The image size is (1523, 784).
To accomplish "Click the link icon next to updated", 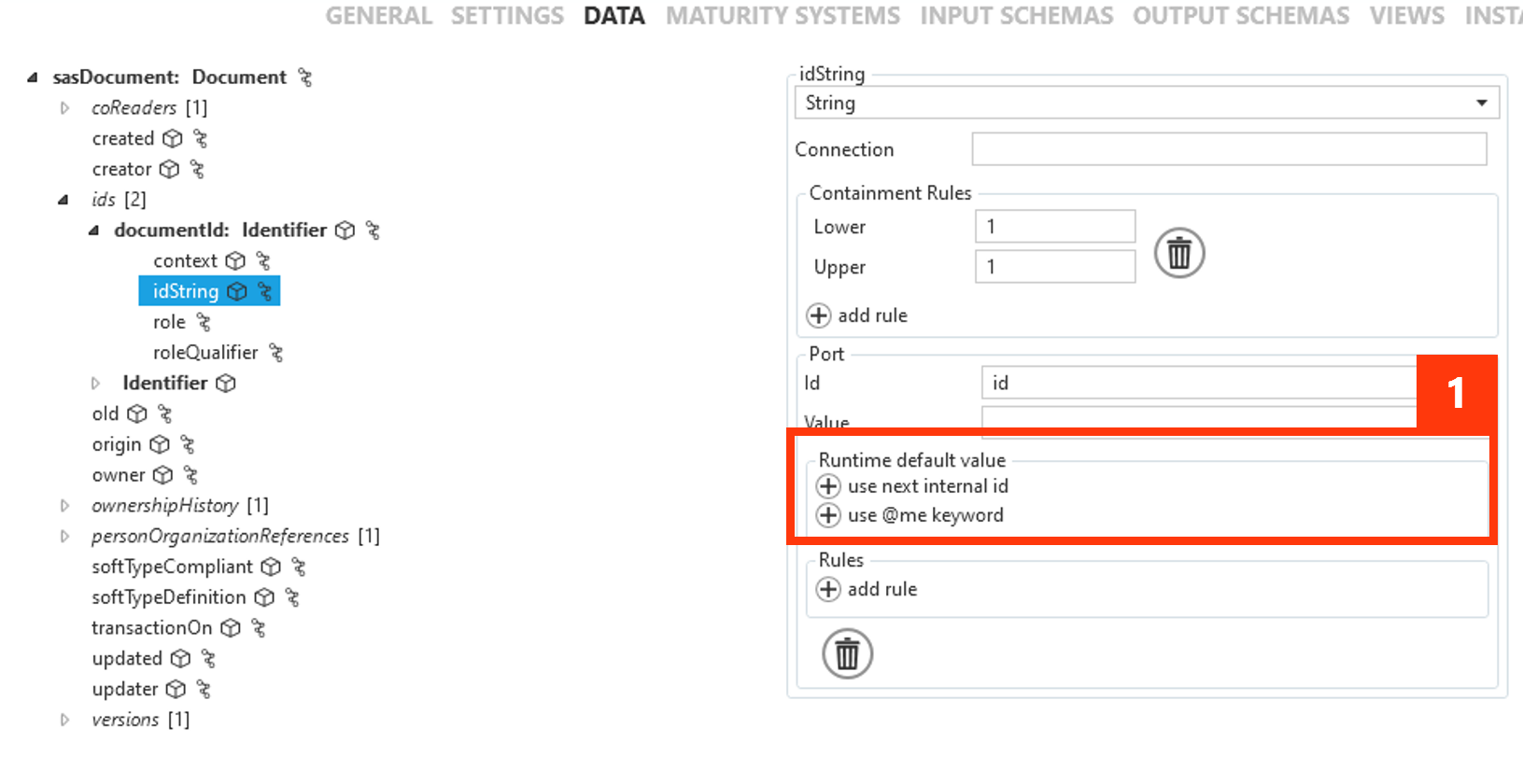I will point(208,659).
